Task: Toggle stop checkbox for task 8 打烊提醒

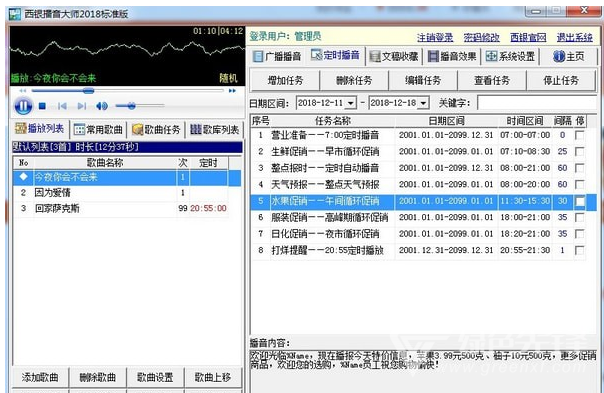Action: coord(579,250)
